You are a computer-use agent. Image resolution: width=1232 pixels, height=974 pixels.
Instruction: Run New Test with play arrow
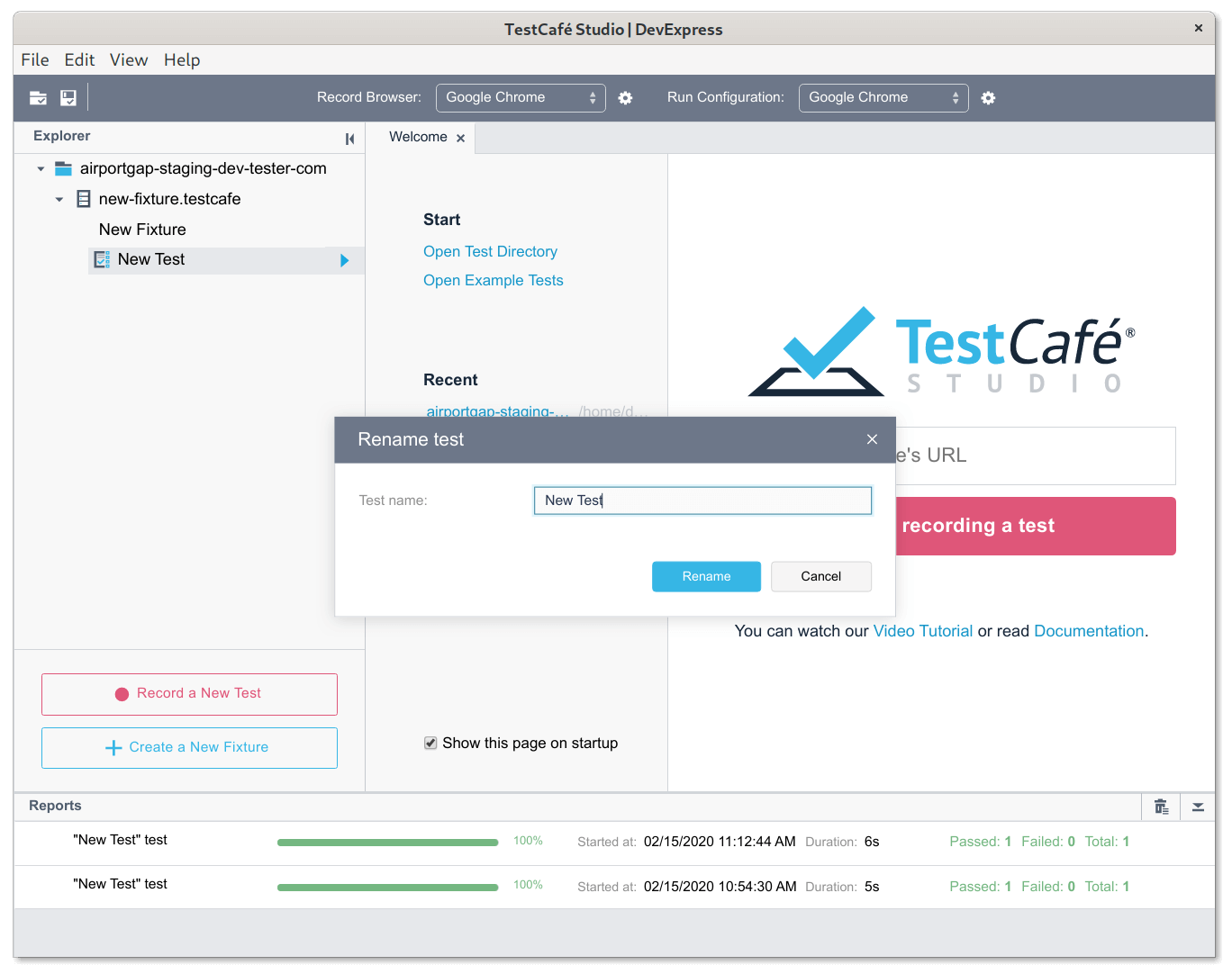coord(344,260)
